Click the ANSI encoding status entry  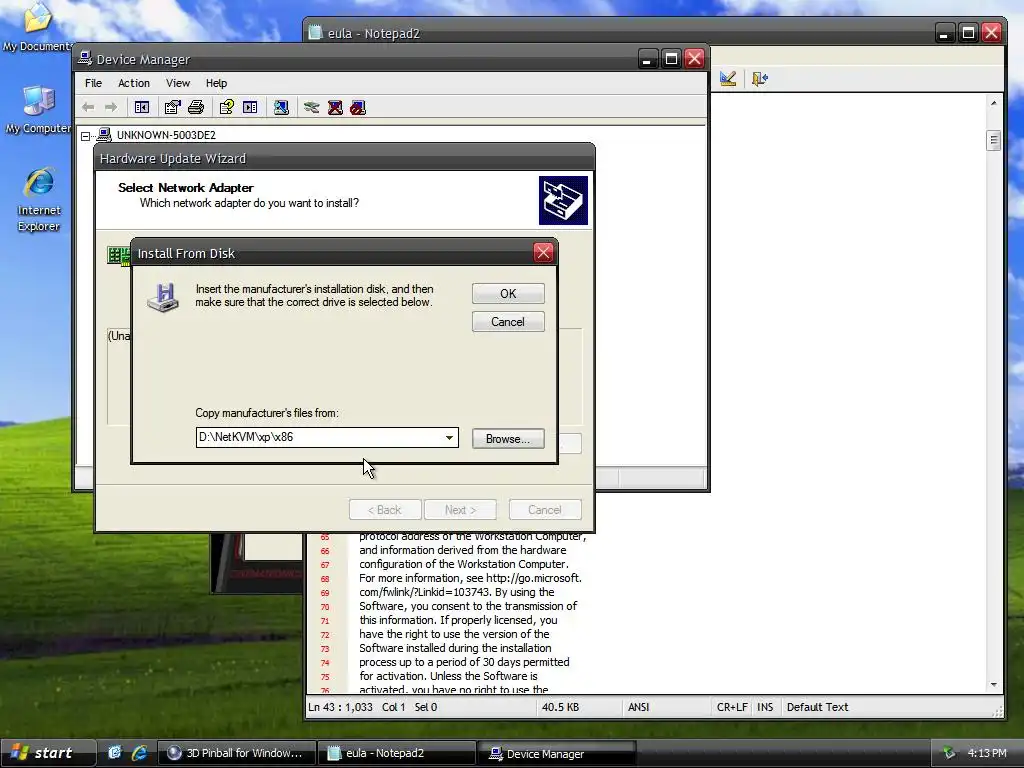click(x=638, y=707)
